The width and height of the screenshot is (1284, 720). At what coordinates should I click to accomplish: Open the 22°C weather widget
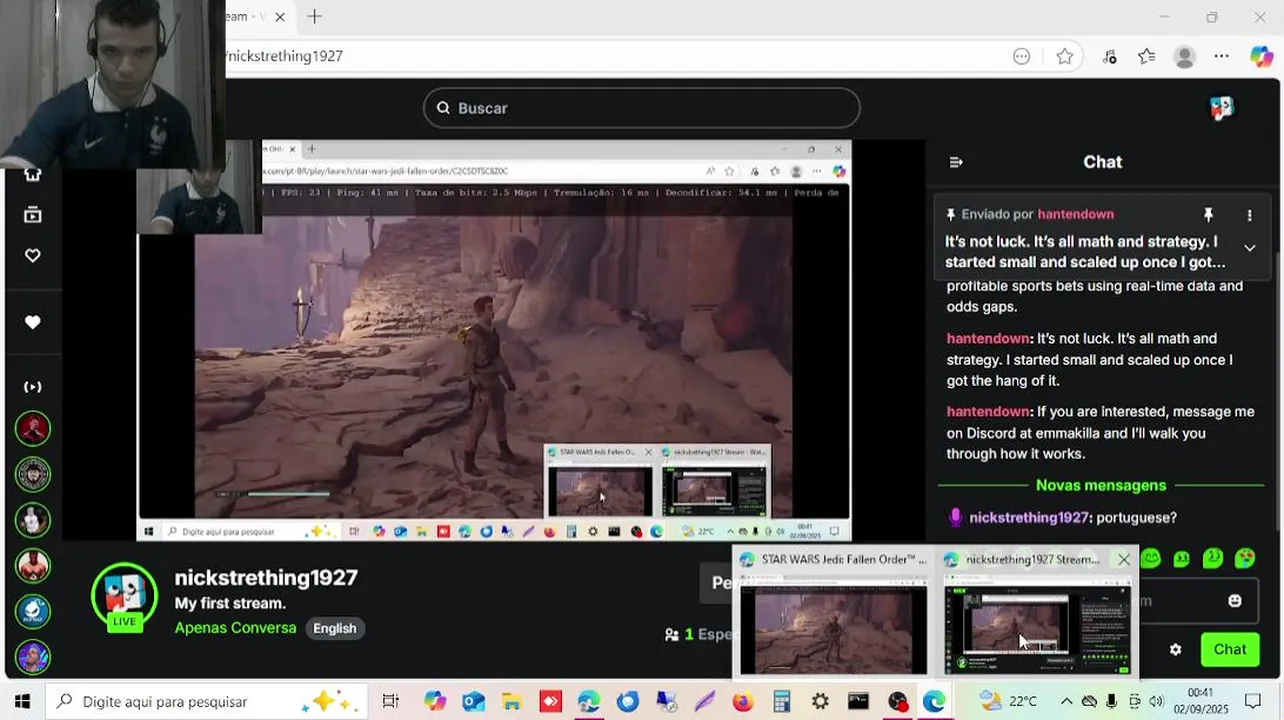pos(1007,702)
